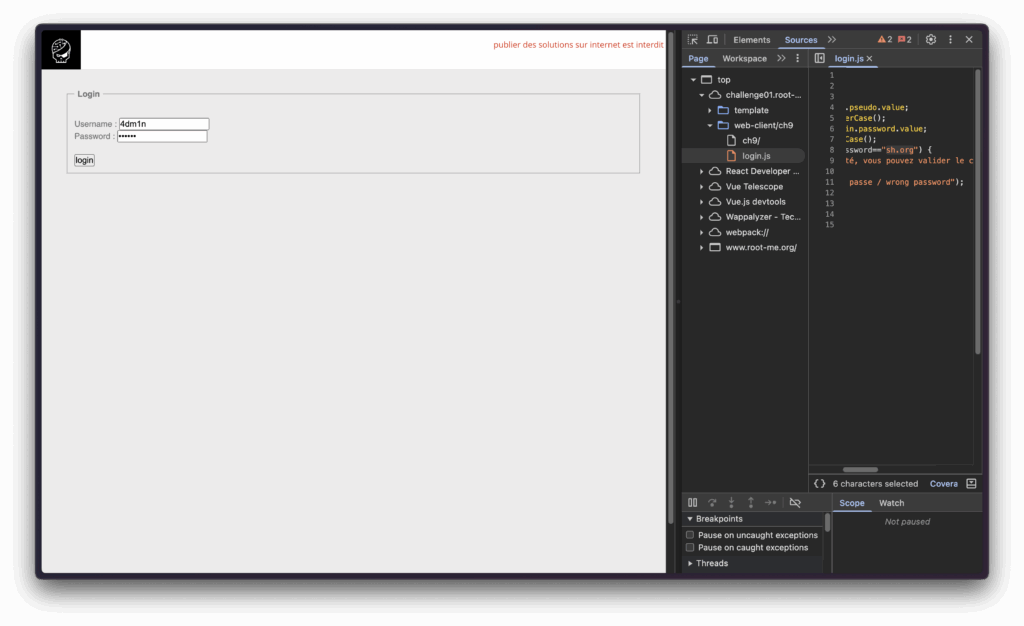
Task: Enable Pause on uncaught exceptions
Action: [x=690, y=535]
